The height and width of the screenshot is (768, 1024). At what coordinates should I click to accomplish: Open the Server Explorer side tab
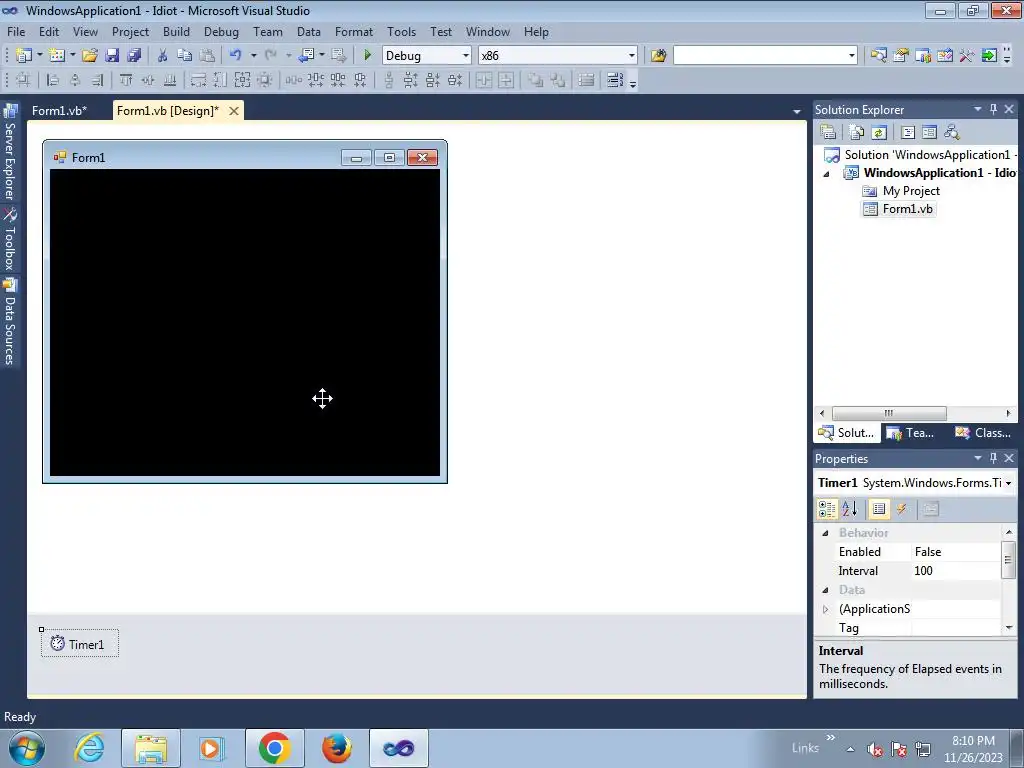tap(10, 153)
